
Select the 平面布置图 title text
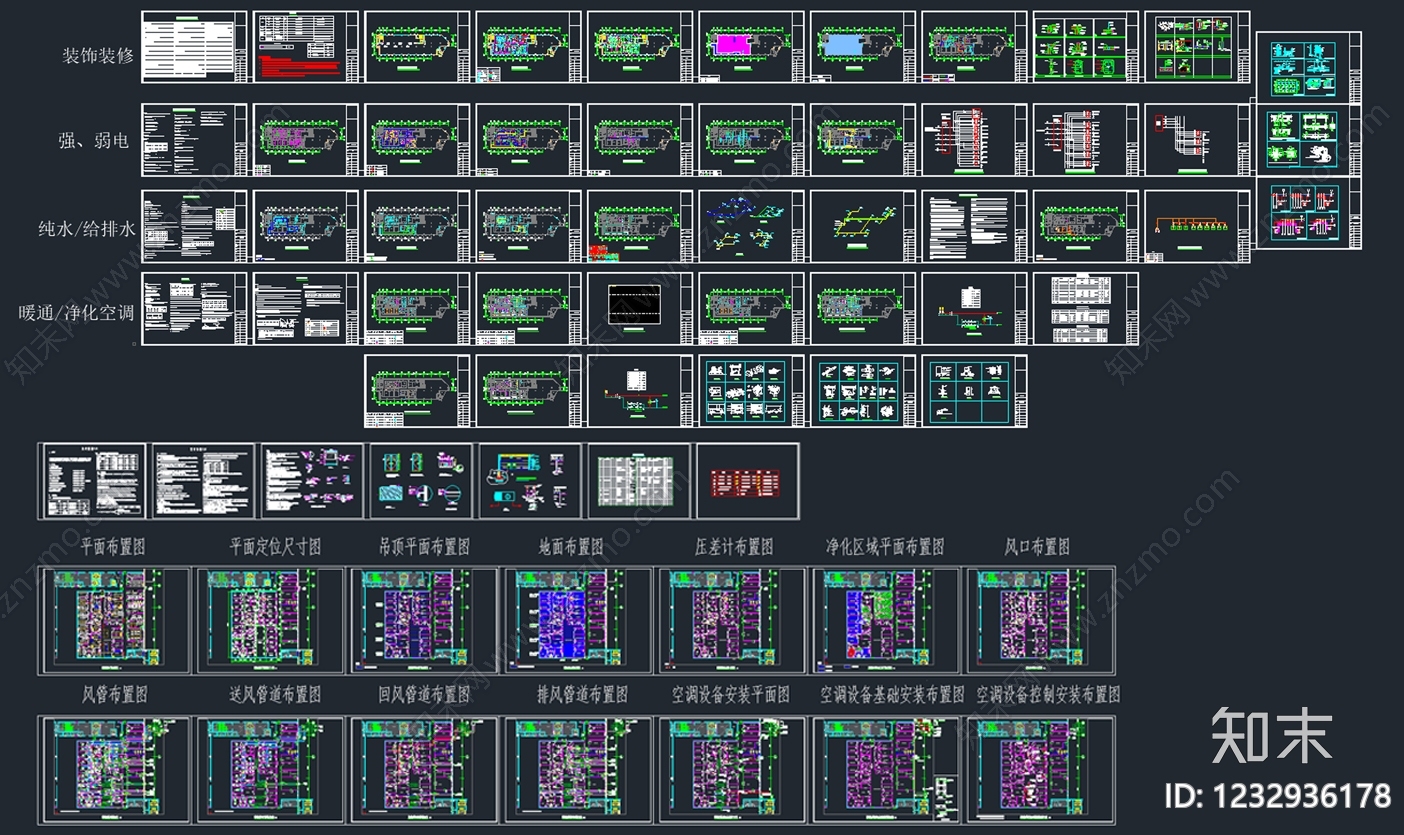[113, 547]
